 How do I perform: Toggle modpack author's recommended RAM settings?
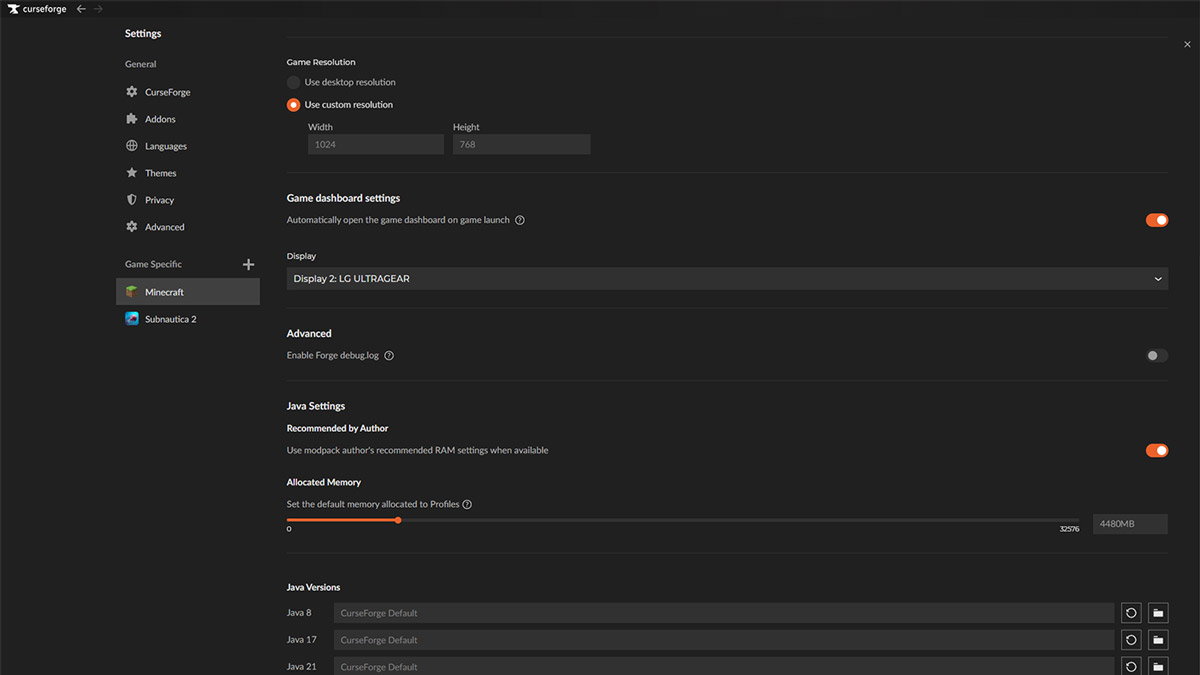click(x=1157, y=451)
